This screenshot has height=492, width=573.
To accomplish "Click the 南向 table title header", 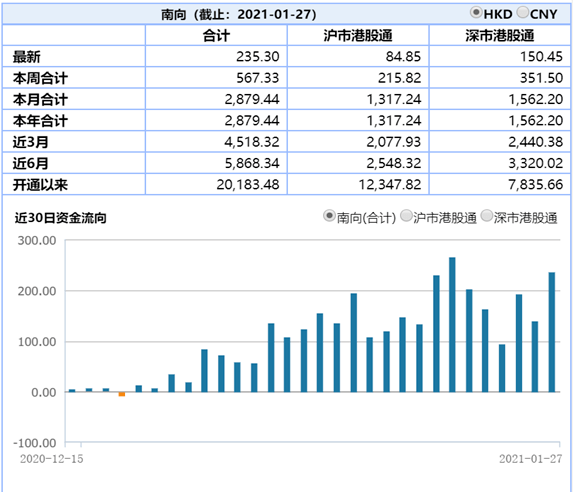I will coord(239,15).
